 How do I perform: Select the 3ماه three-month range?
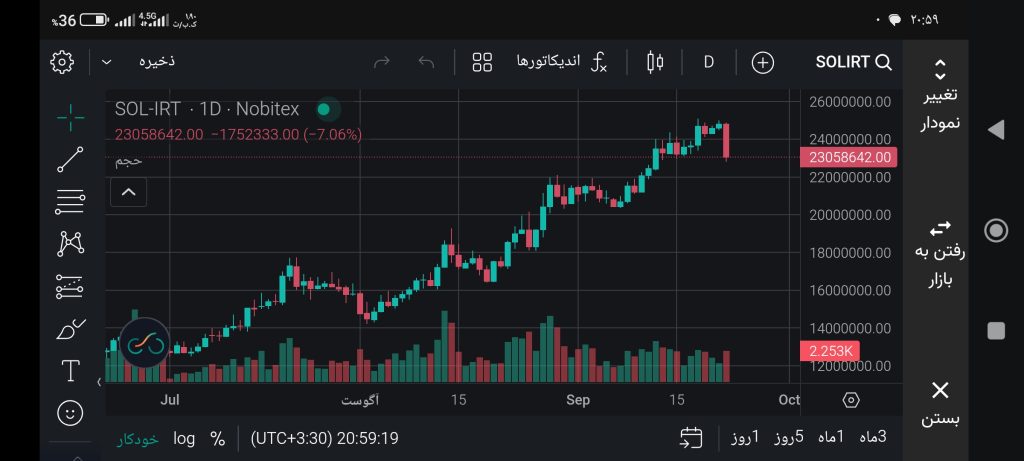872,437
